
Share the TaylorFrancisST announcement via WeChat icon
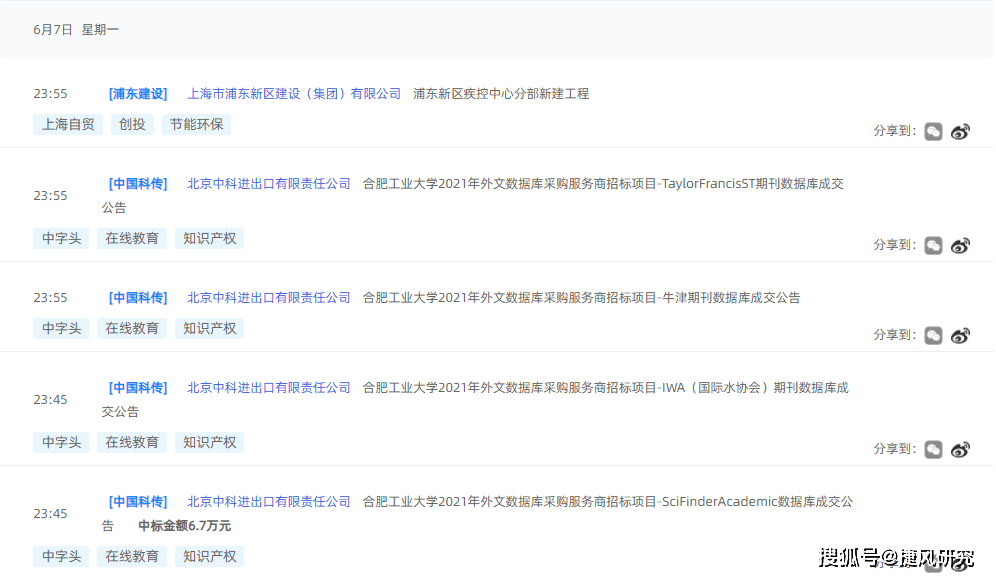pyautogui.click(x=933, y=245)
